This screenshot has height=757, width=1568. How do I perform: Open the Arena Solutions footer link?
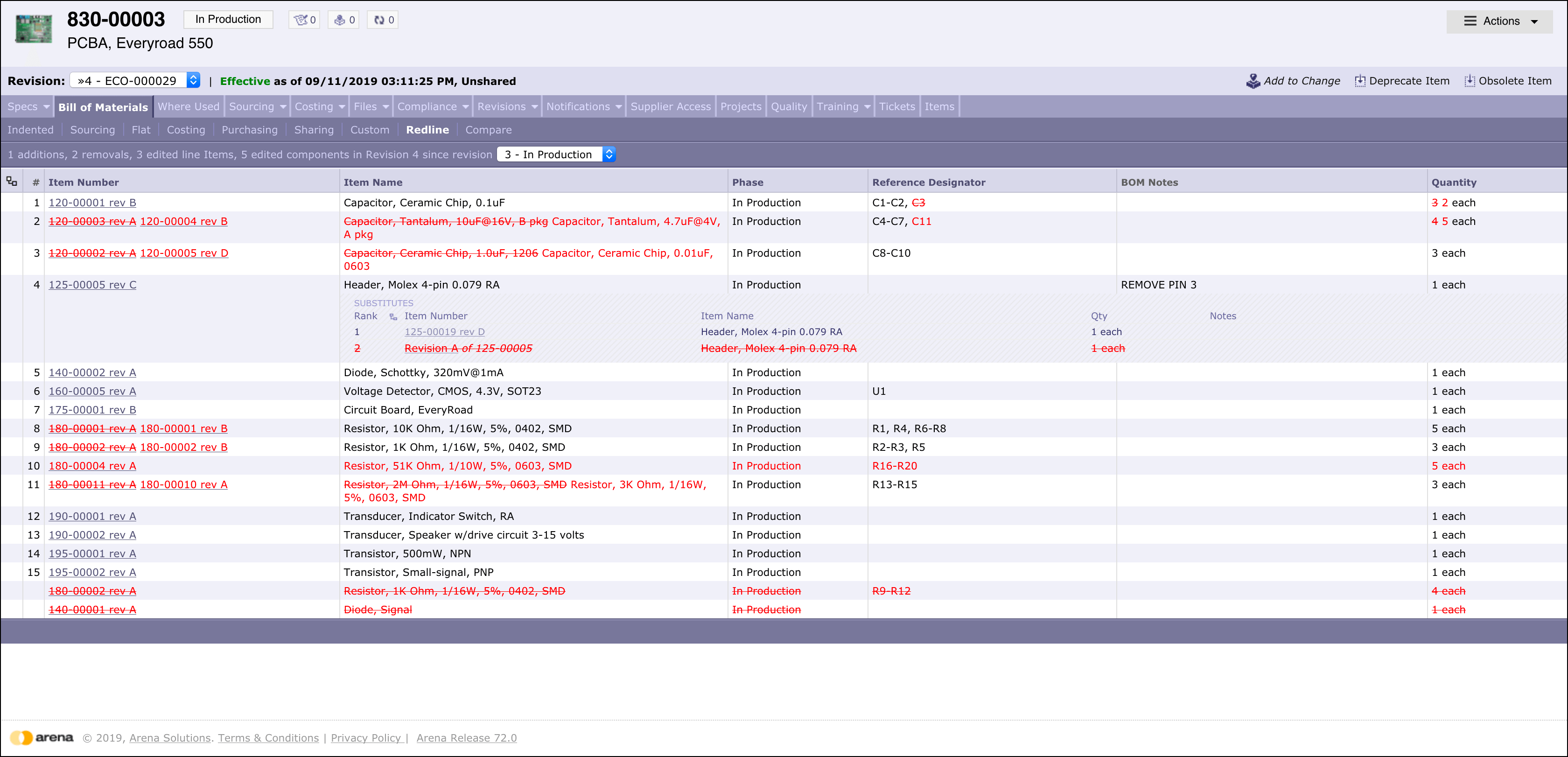coord(170,738)
